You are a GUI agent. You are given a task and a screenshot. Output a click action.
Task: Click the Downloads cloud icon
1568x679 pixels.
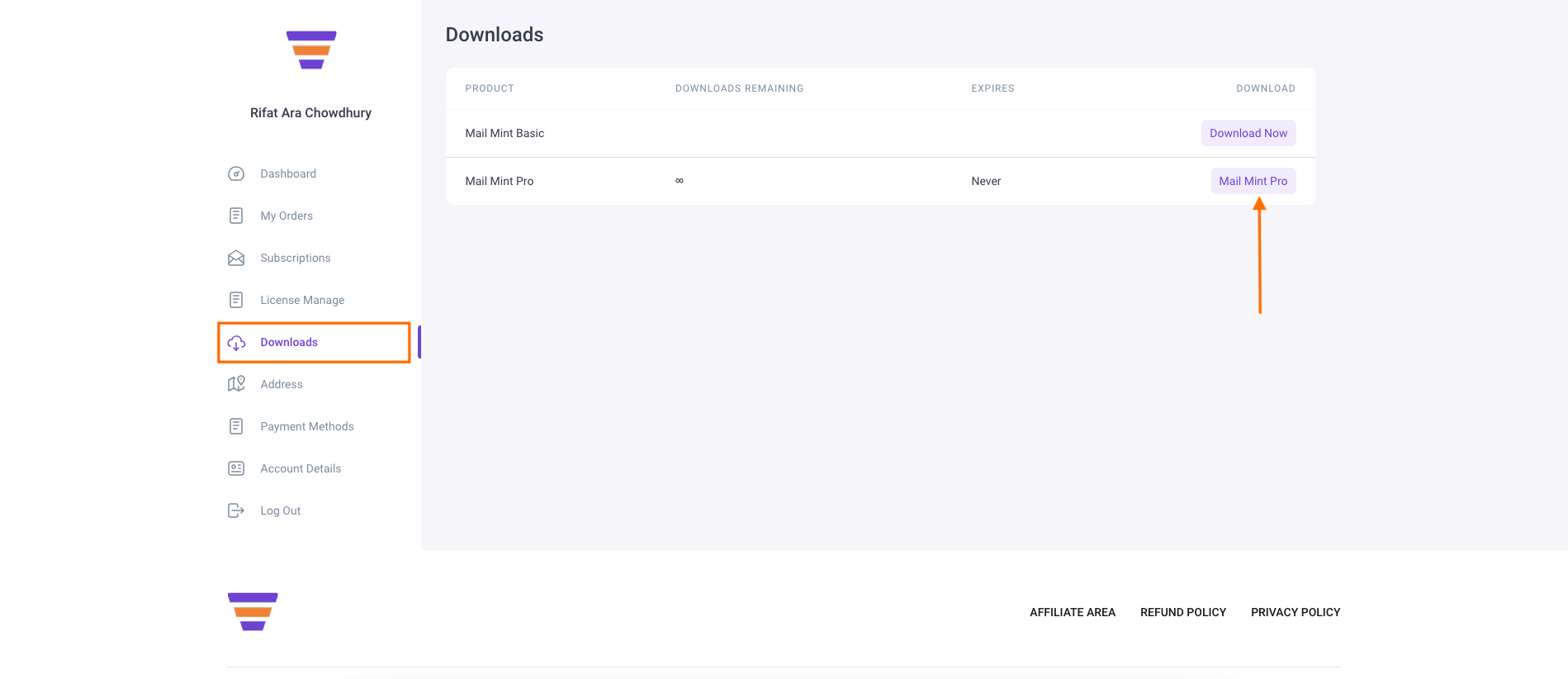236,343
